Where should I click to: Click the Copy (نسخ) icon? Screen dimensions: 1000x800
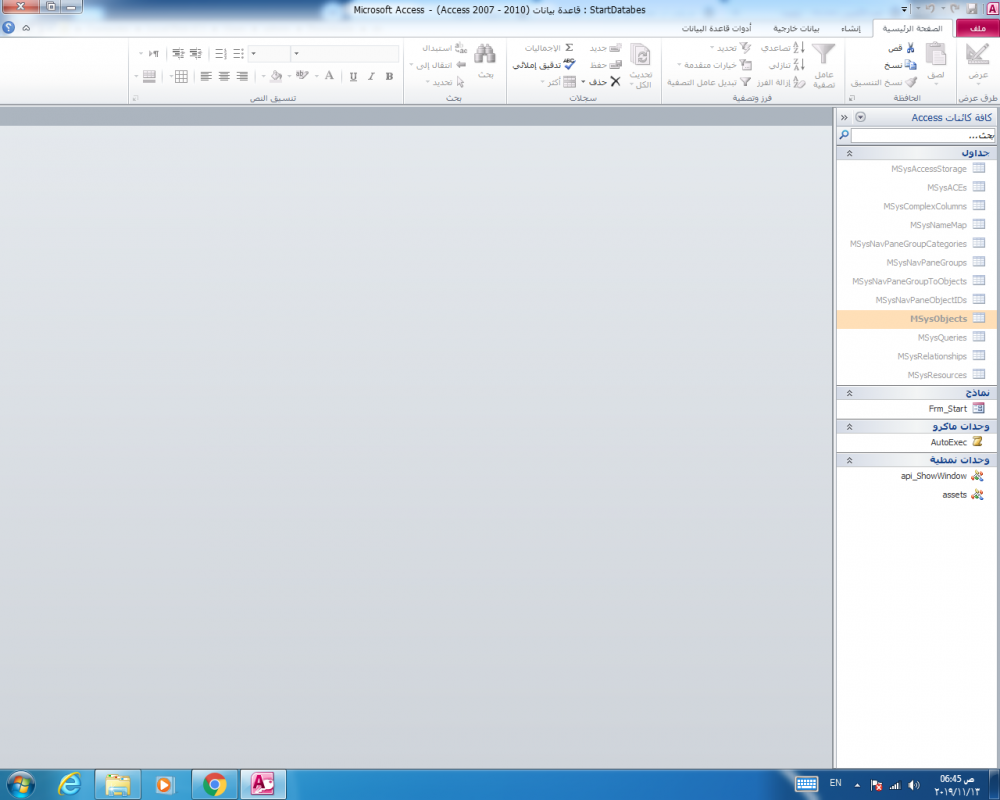[911, 65]
